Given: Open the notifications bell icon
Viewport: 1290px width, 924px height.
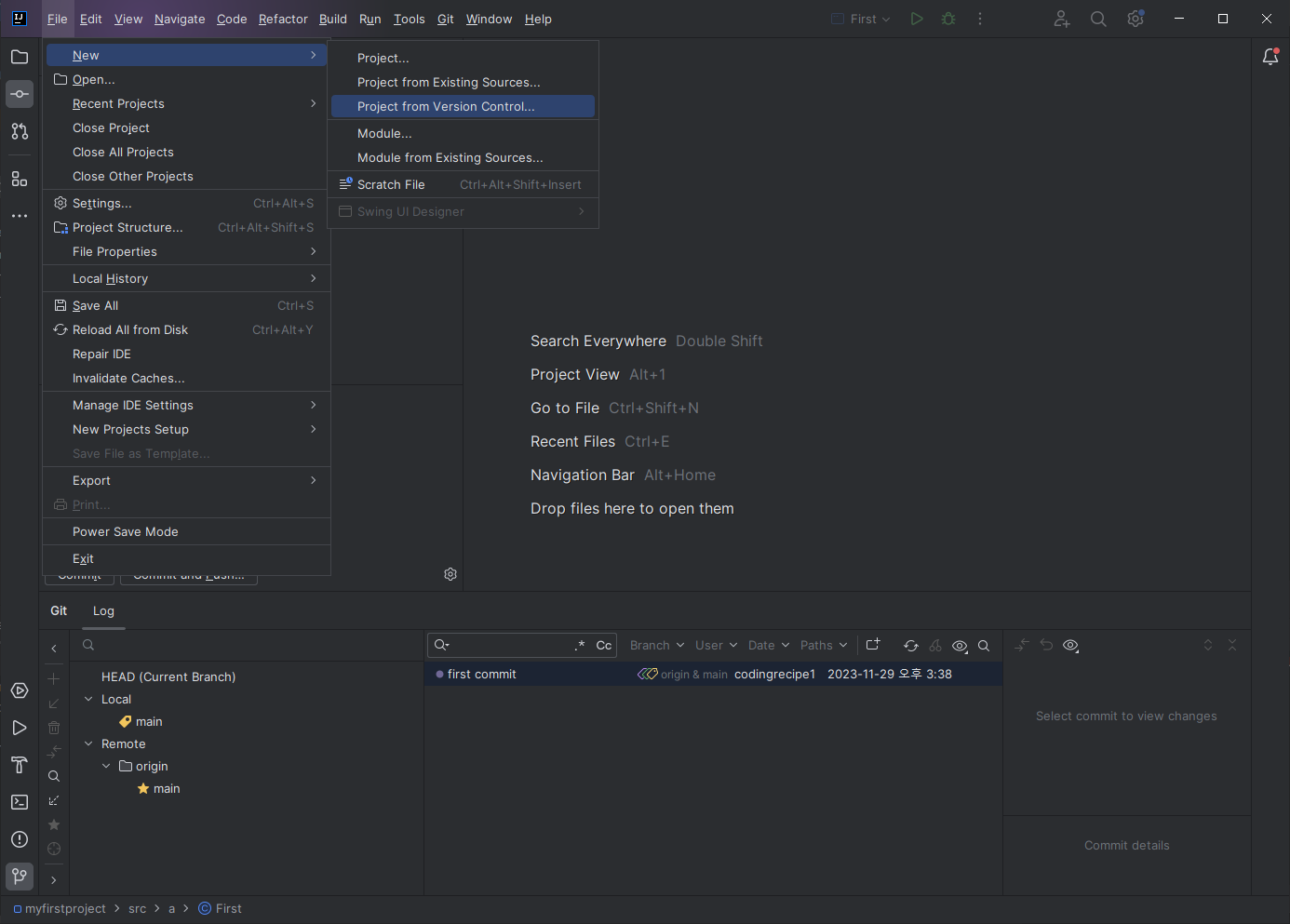Looking at the screenshot, I should (x=1270, y=57).
